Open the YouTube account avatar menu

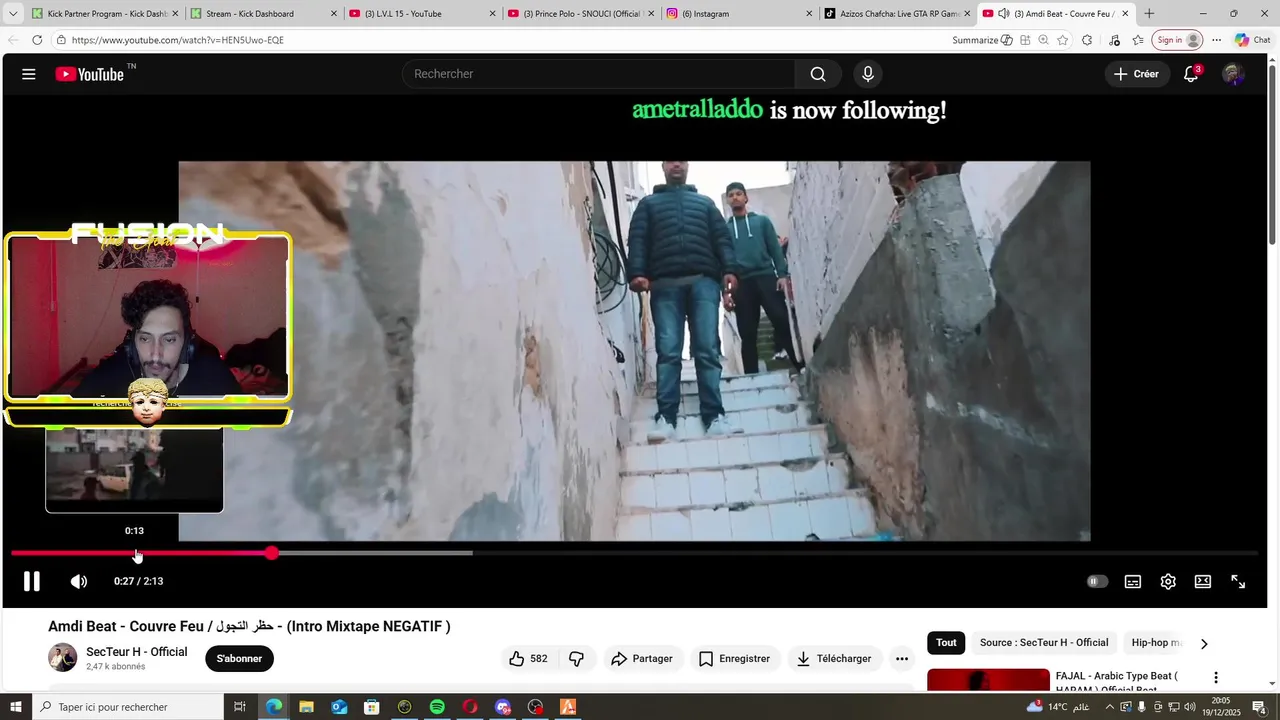point(1233,74)
